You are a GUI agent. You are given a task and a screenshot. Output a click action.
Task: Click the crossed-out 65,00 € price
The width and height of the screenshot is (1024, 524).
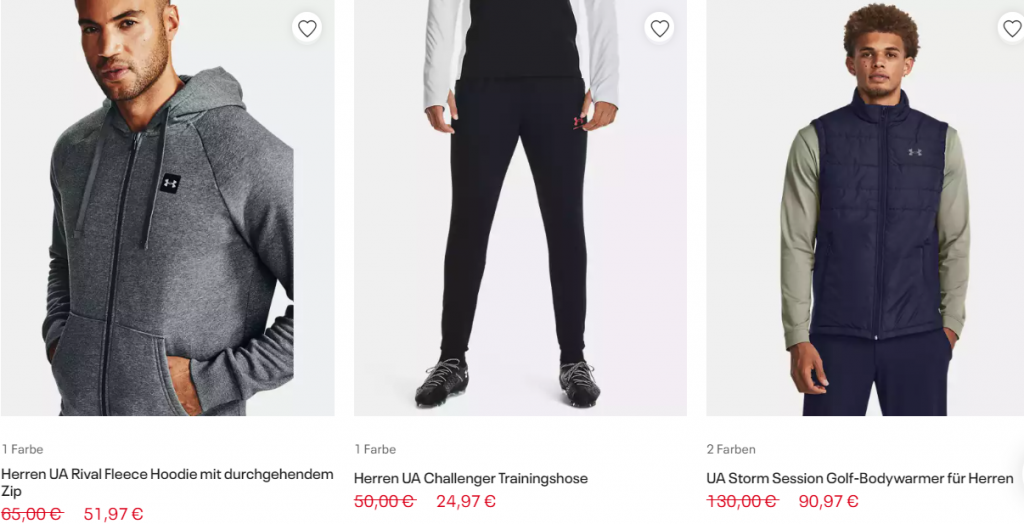point(31,514)
